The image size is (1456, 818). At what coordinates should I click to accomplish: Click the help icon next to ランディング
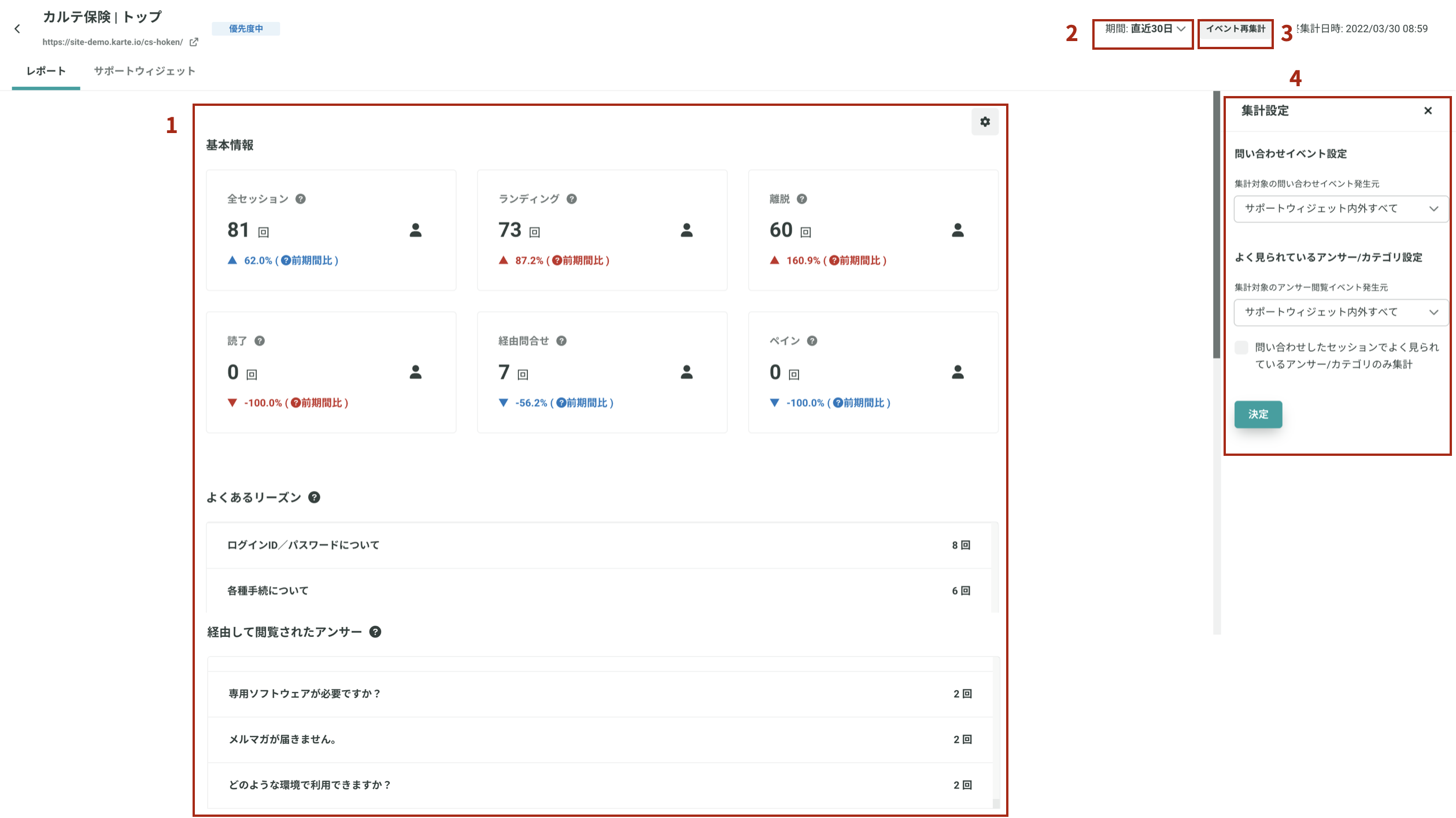(571, 199)
